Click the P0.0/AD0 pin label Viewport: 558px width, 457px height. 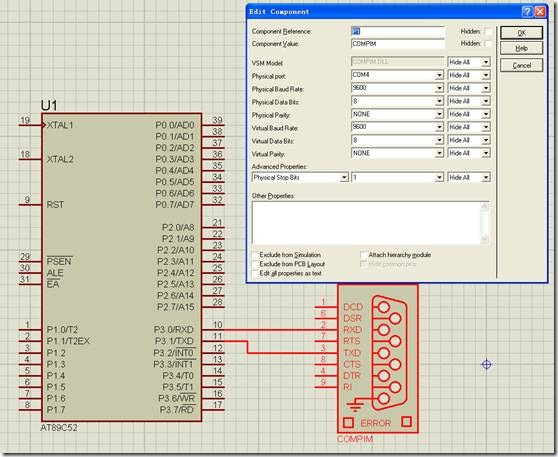[175, 125]
